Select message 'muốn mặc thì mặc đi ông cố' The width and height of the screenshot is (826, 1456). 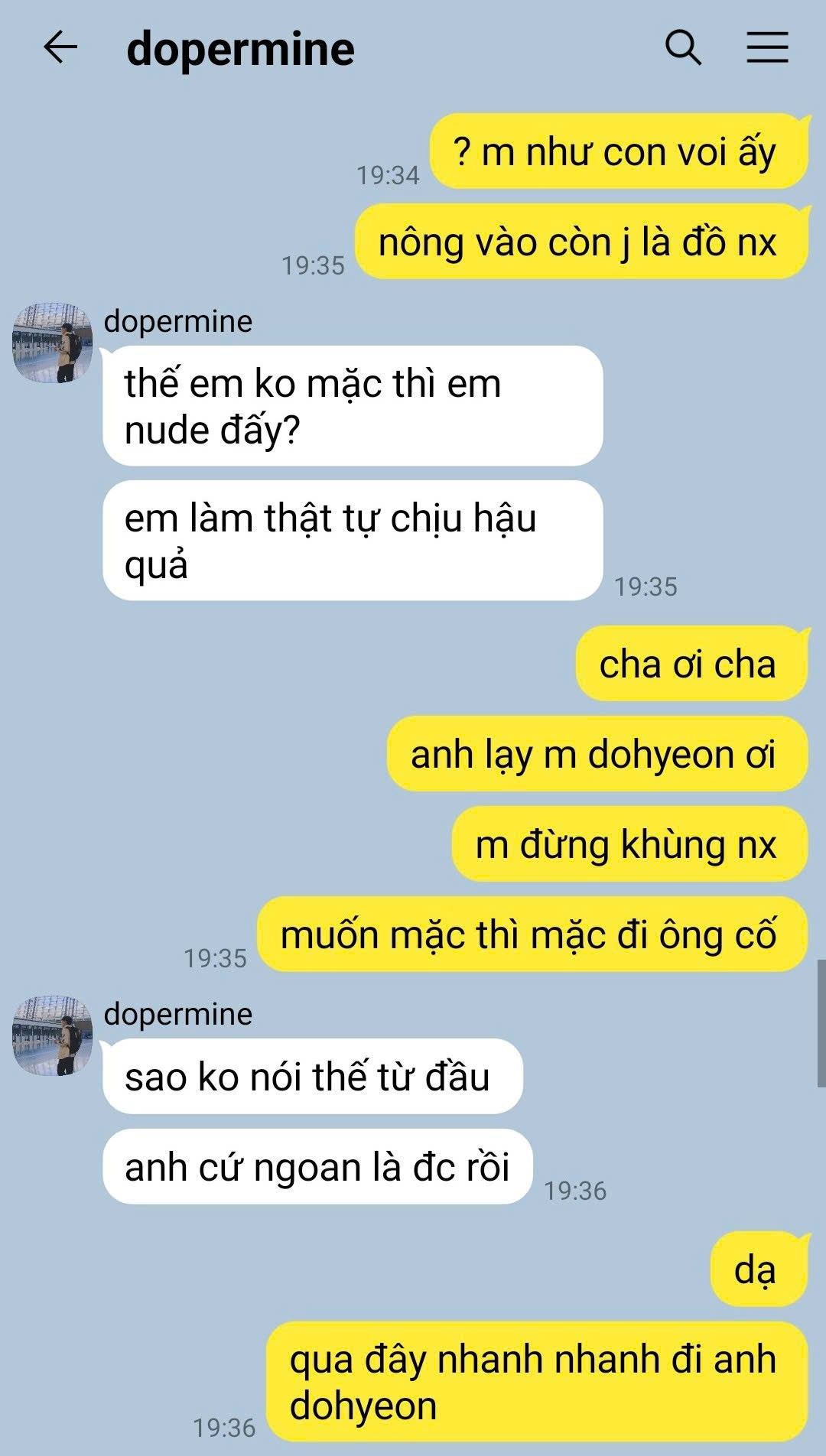(x=532, y=934)
